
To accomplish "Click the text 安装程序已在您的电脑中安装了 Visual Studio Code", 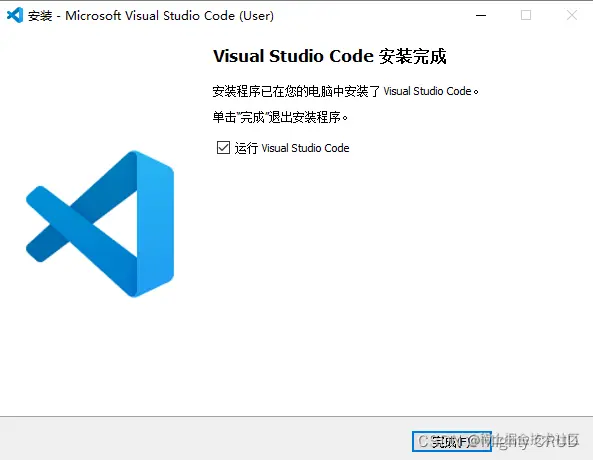I will tap(345, 91).
